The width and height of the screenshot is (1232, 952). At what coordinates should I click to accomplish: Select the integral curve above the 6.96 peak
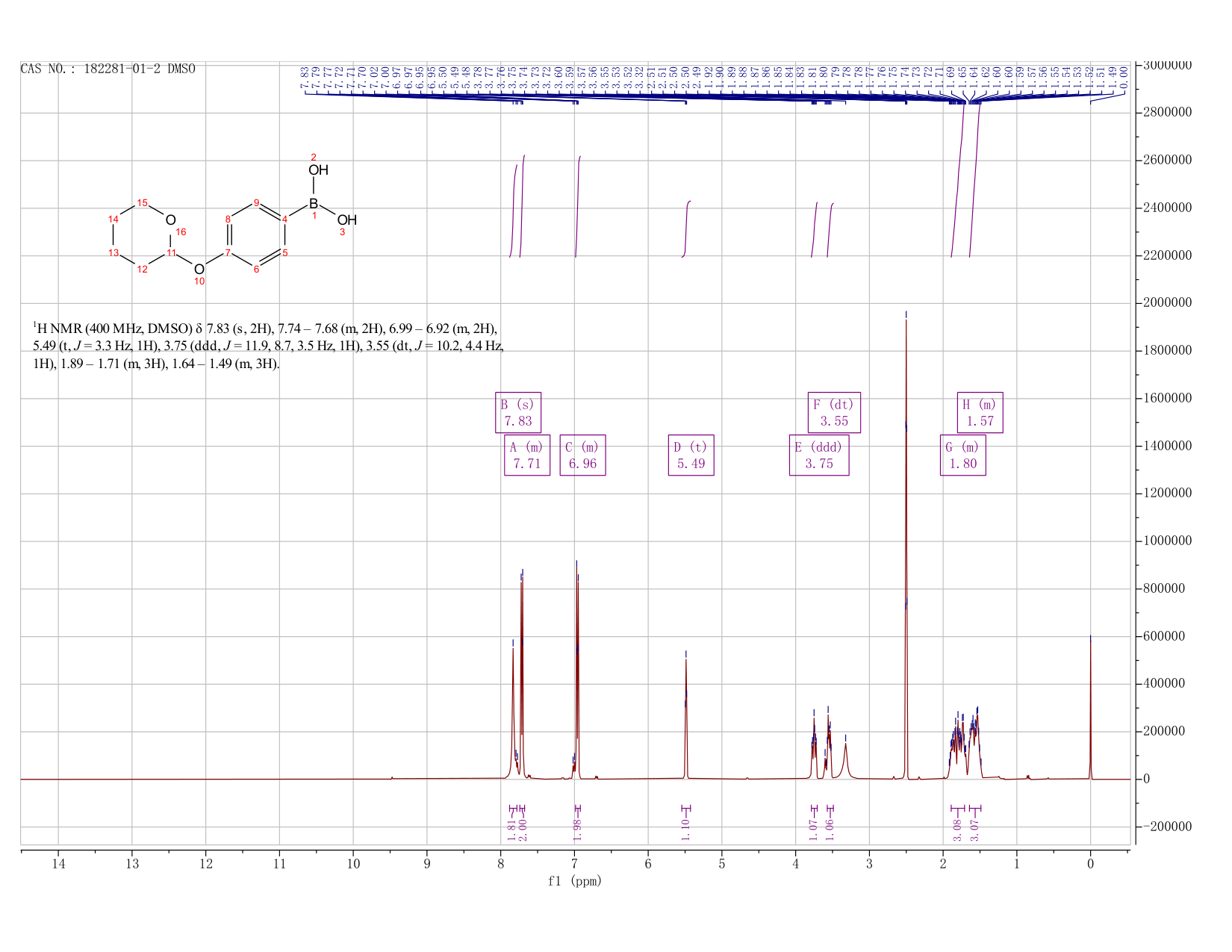(577, 207)
